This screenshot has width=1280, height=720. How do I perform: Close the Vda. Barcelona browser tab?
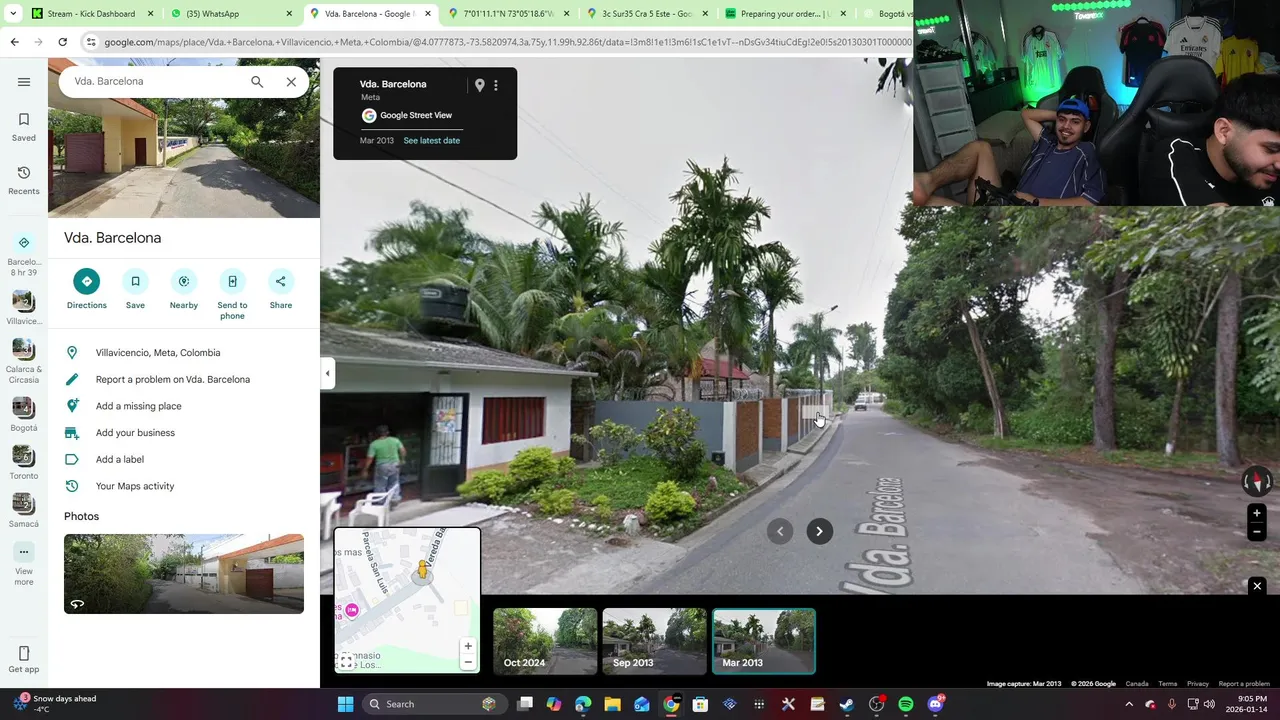(x=427, y=14)
